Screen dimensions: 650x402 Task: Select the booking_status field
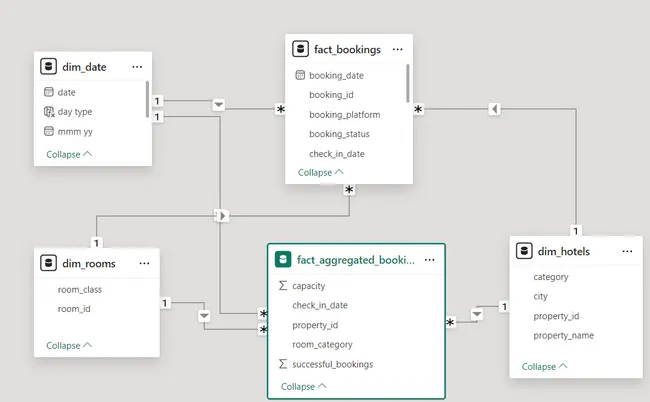(340, 134)
